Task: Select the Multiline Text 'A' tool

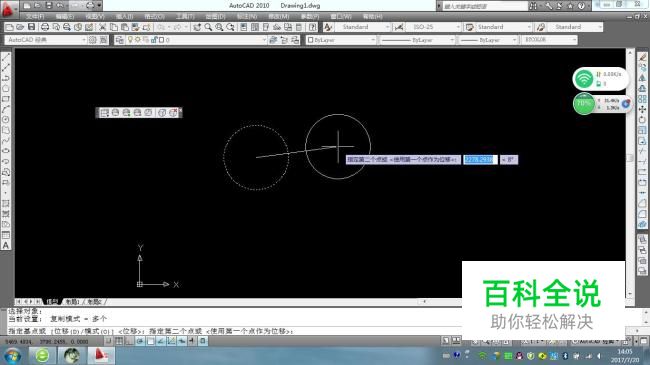Action: click(6, 246)
